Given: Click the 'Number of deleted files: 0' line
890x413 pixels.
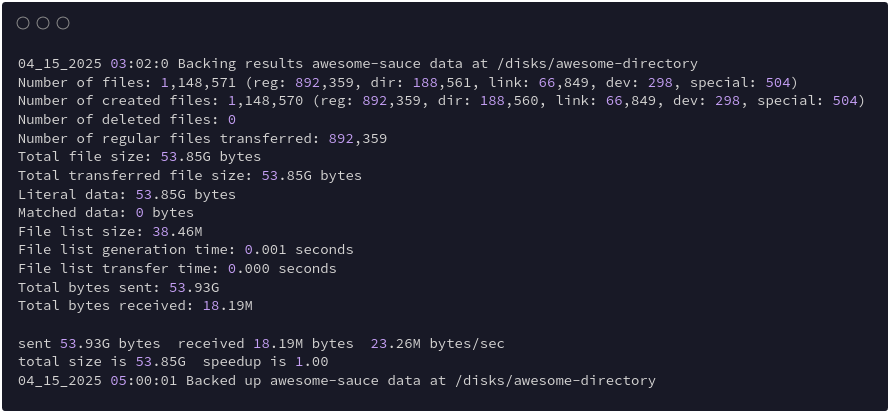Looking at the screenshot, I should (127, 120).
